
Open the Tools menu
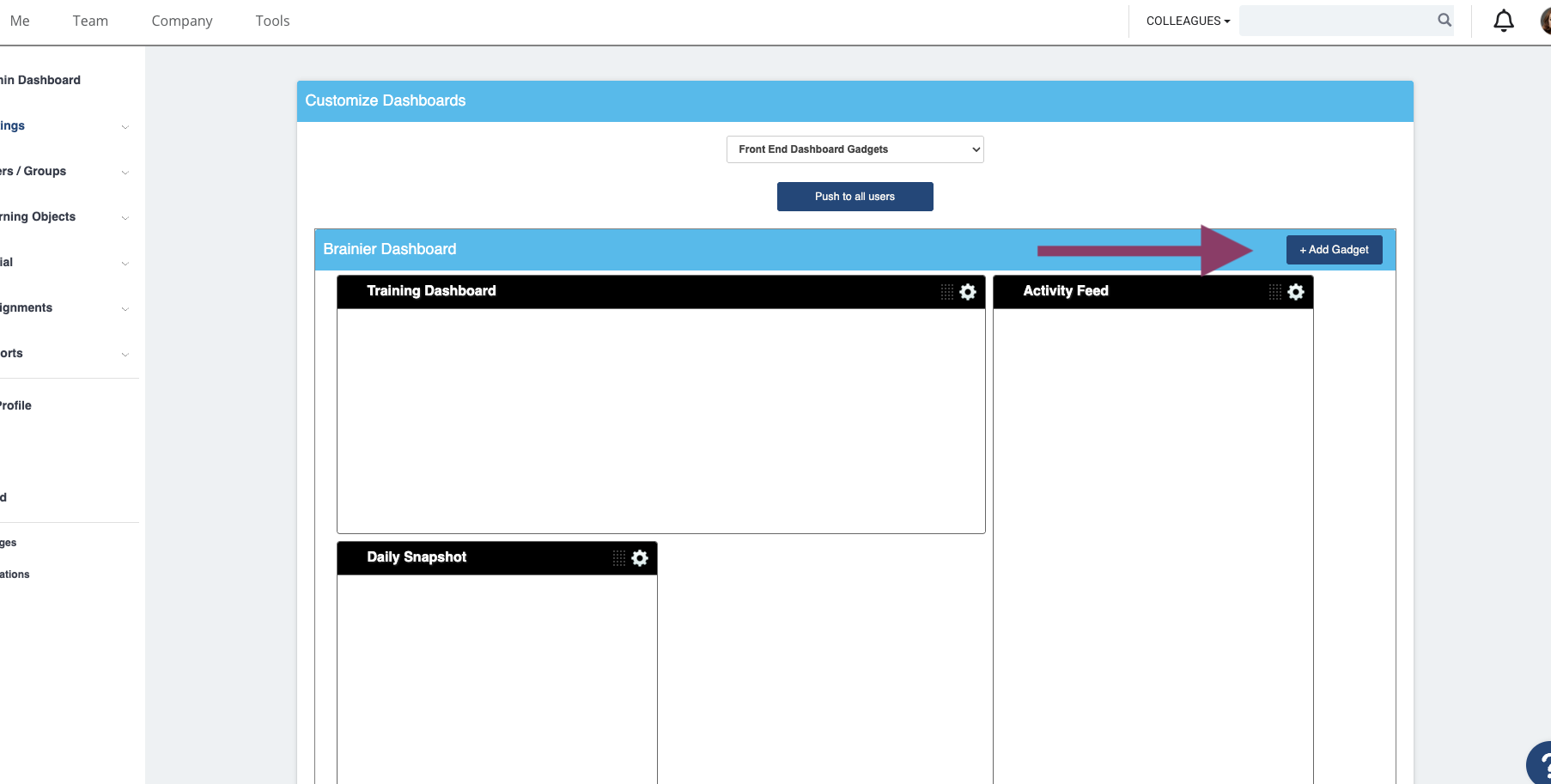272,21
